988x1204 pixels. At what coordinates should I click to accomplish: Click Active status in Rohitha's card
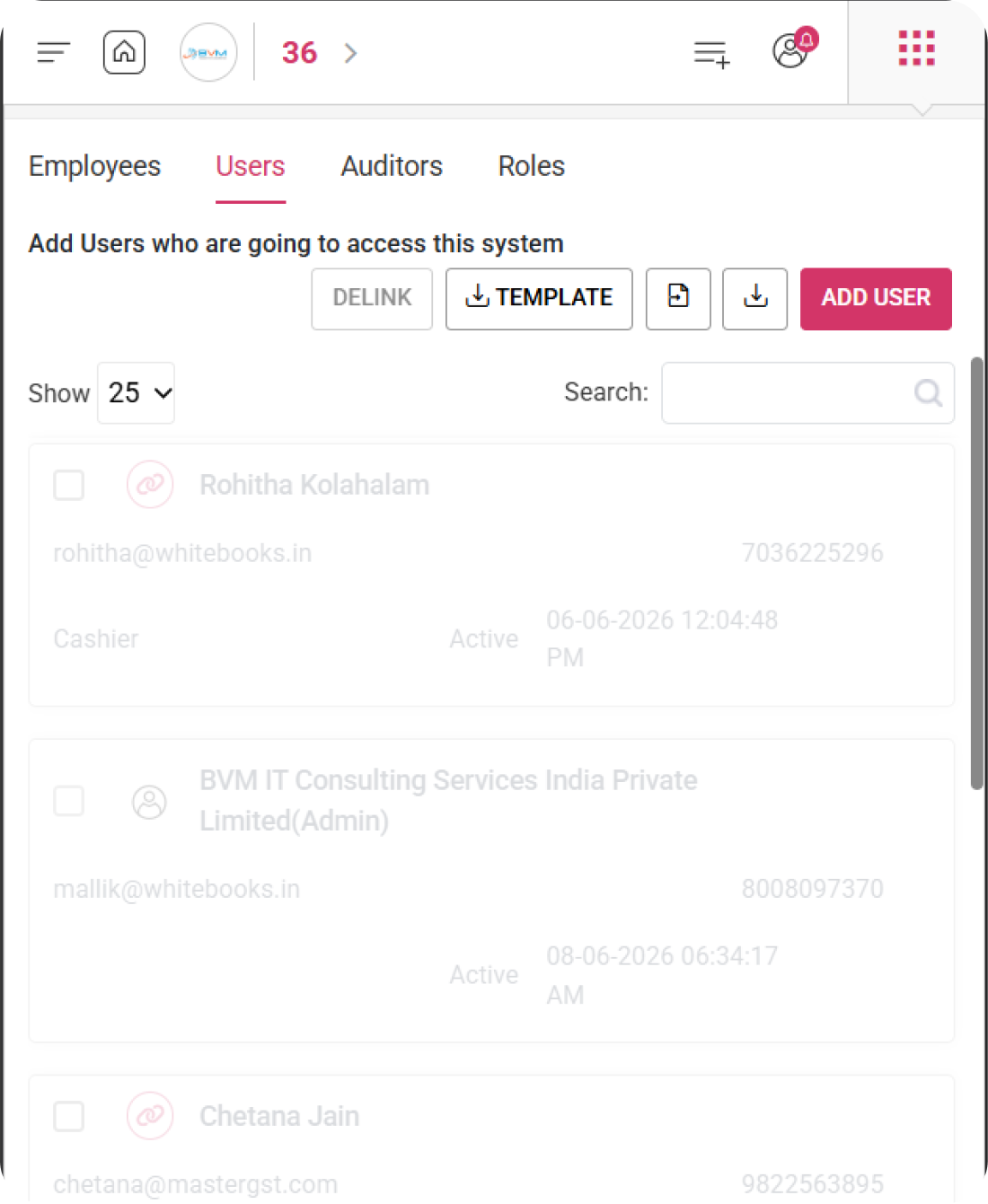point(484,639)
